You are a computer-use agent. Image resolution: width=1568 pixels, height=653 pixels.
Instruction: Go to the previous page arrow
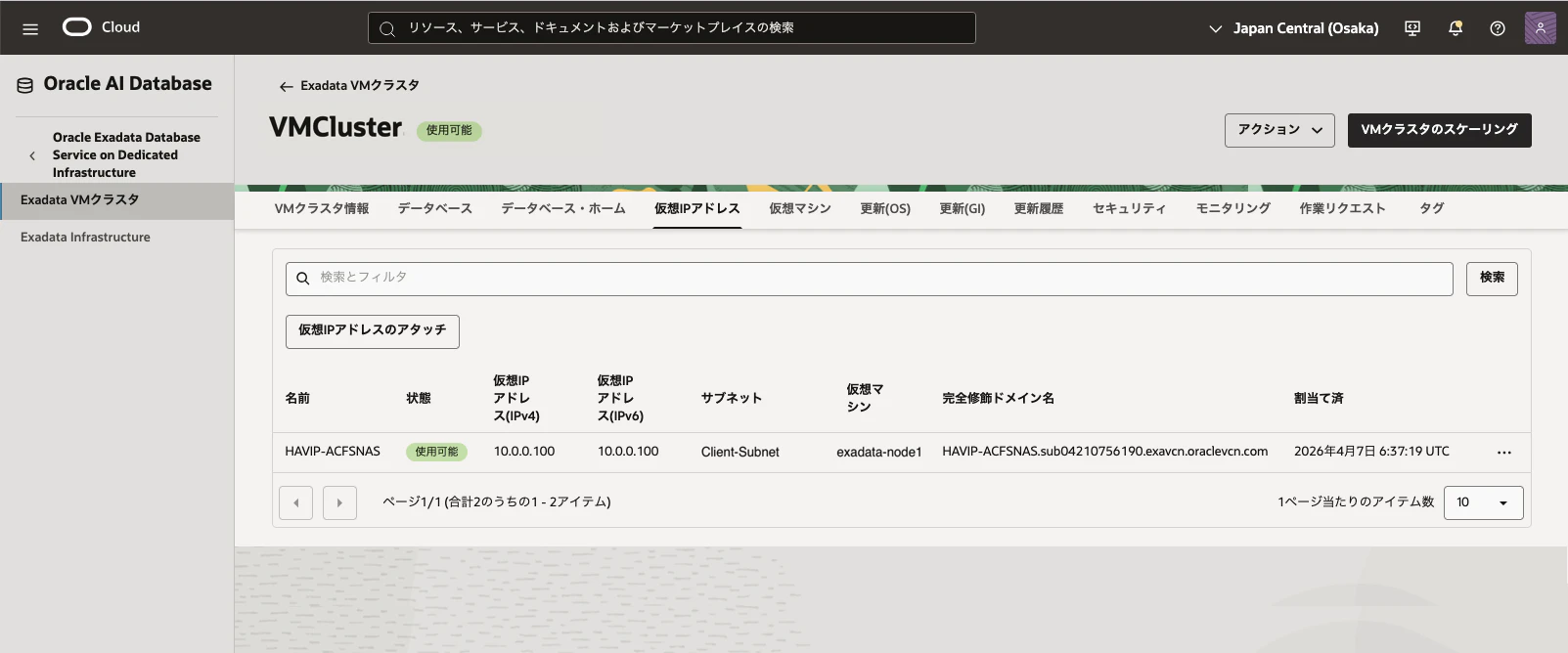[x=295, y=502]
